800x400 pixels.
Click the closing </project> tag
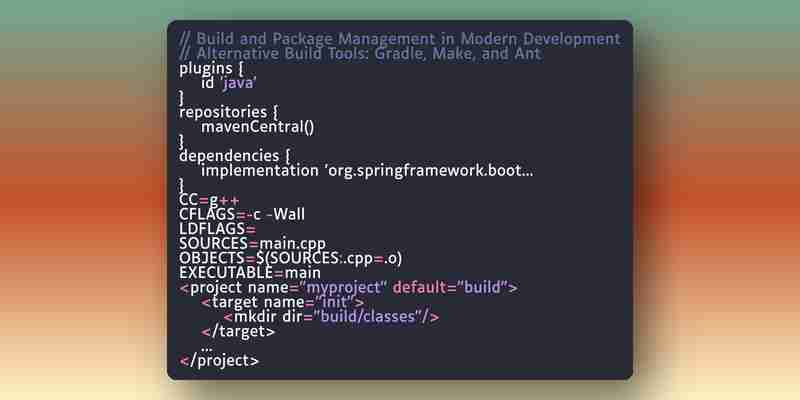pyautogui.click(x=219, y=361)
